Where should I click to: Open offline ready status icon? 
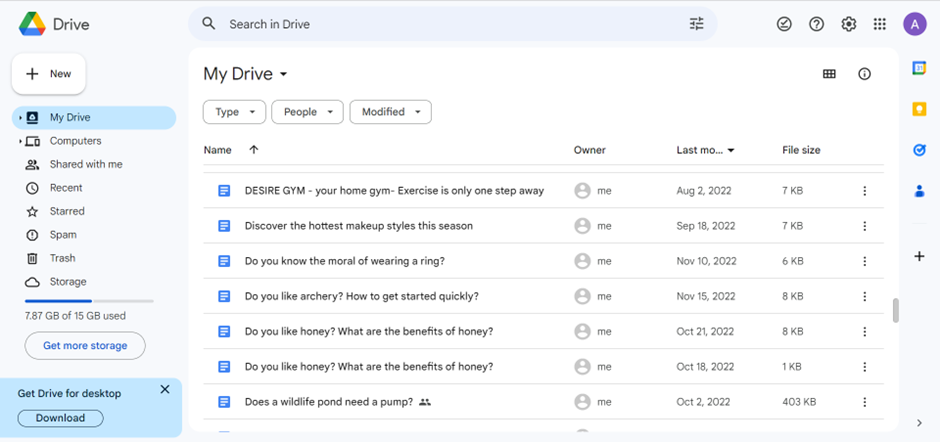click(x=784, y=24)
